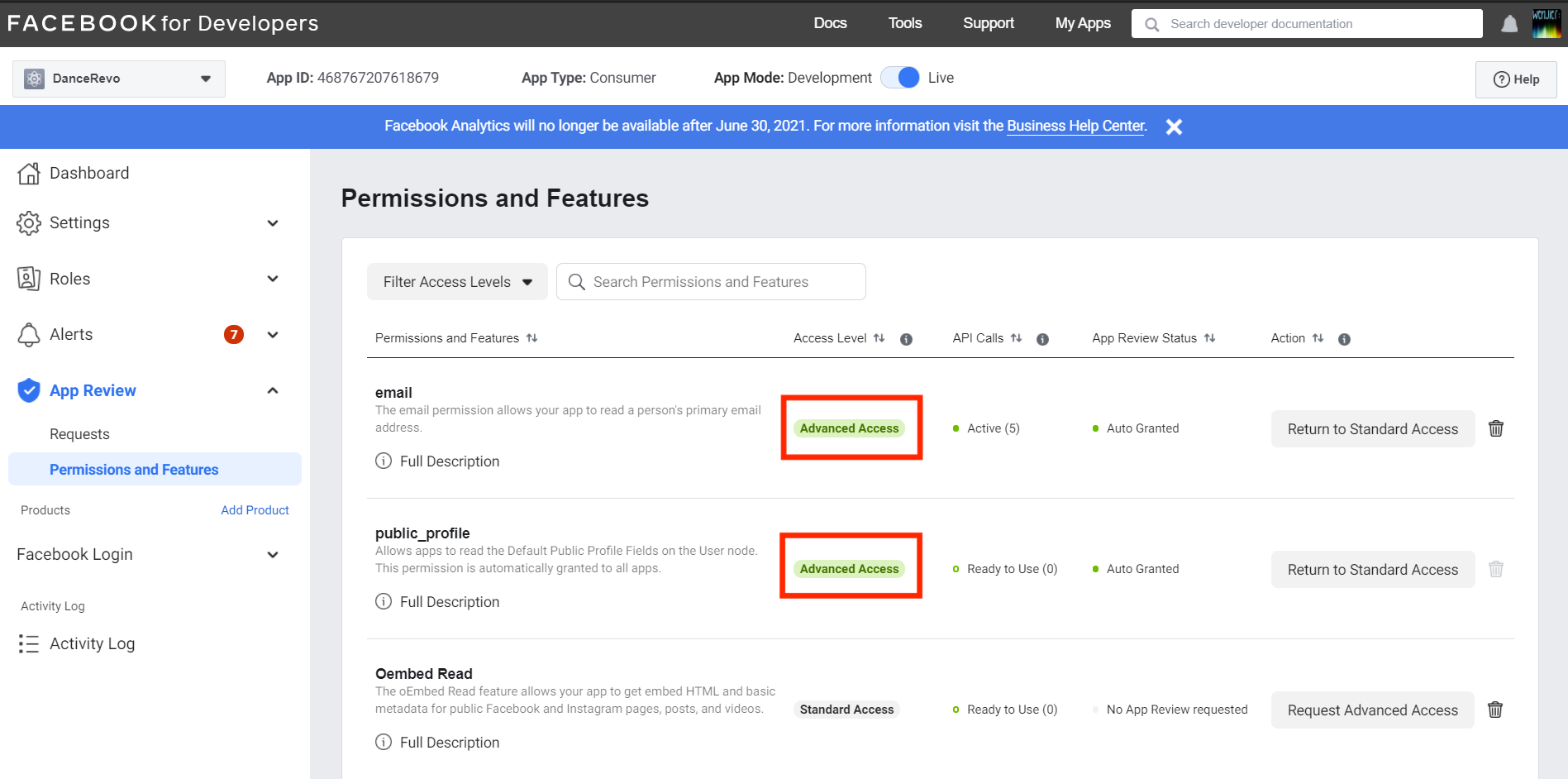Open Requests under App Review
The image size is (1568, 779).
click(x=79, y=434)
